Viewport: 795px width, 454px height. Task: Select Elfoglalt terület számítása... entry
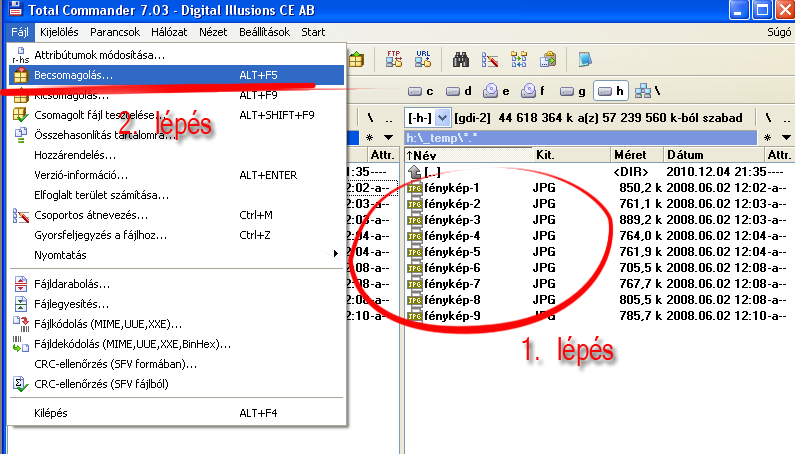click(x=176, y=195)
